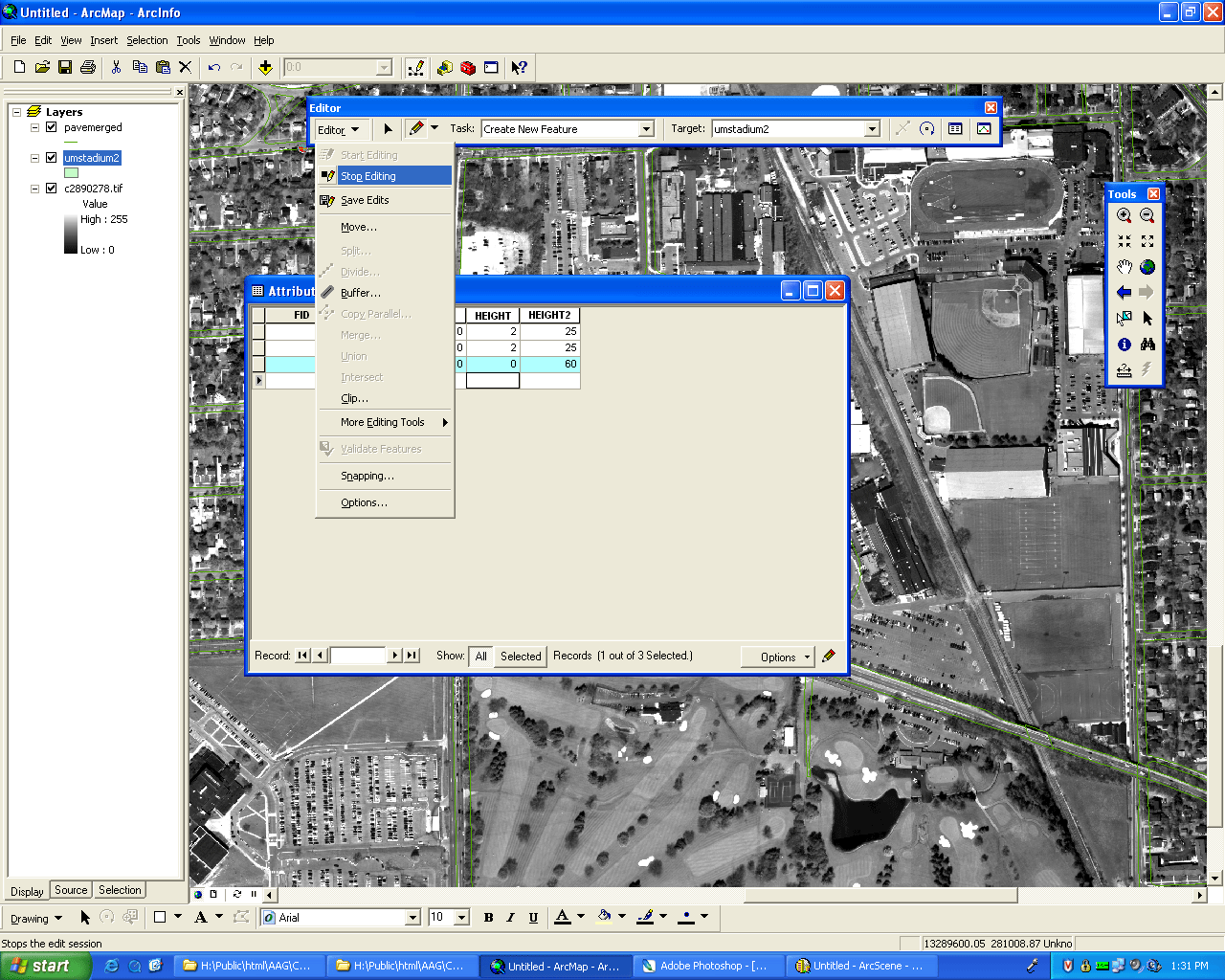Select the Identify info tool
1225x980 pixels.
[1124, 345]
